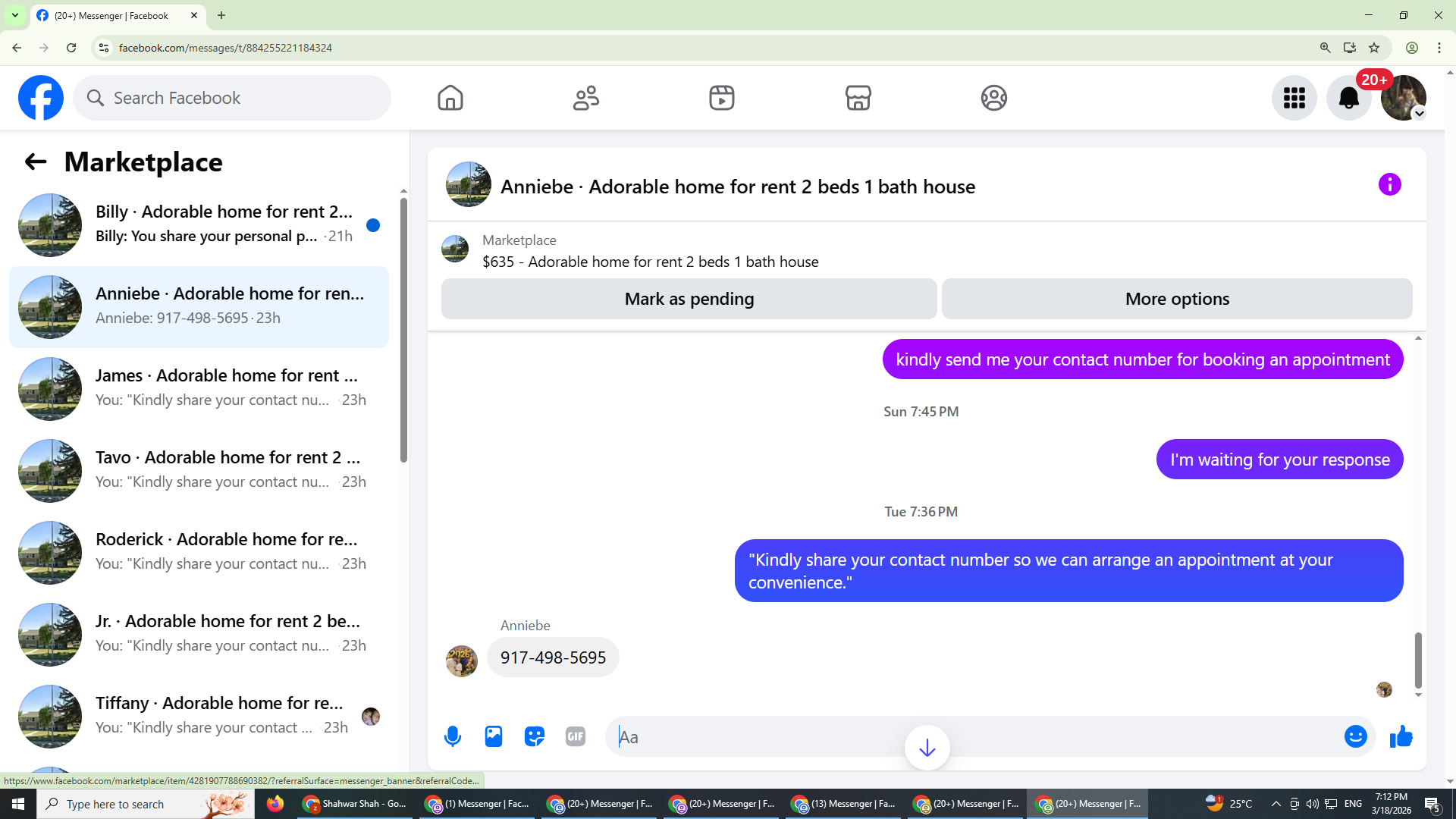Open the notifications bell dropdown
This screenshot has height=819, width=1456.
coord(1348,98)
